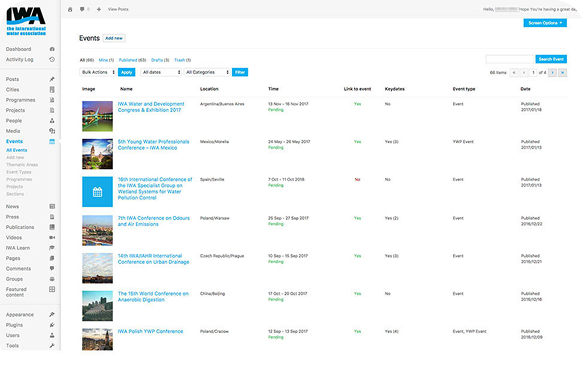Screen dimensions: 584x372
Task: Click the IWA Learn graduation cap icon
Action: tap(52, 248)
